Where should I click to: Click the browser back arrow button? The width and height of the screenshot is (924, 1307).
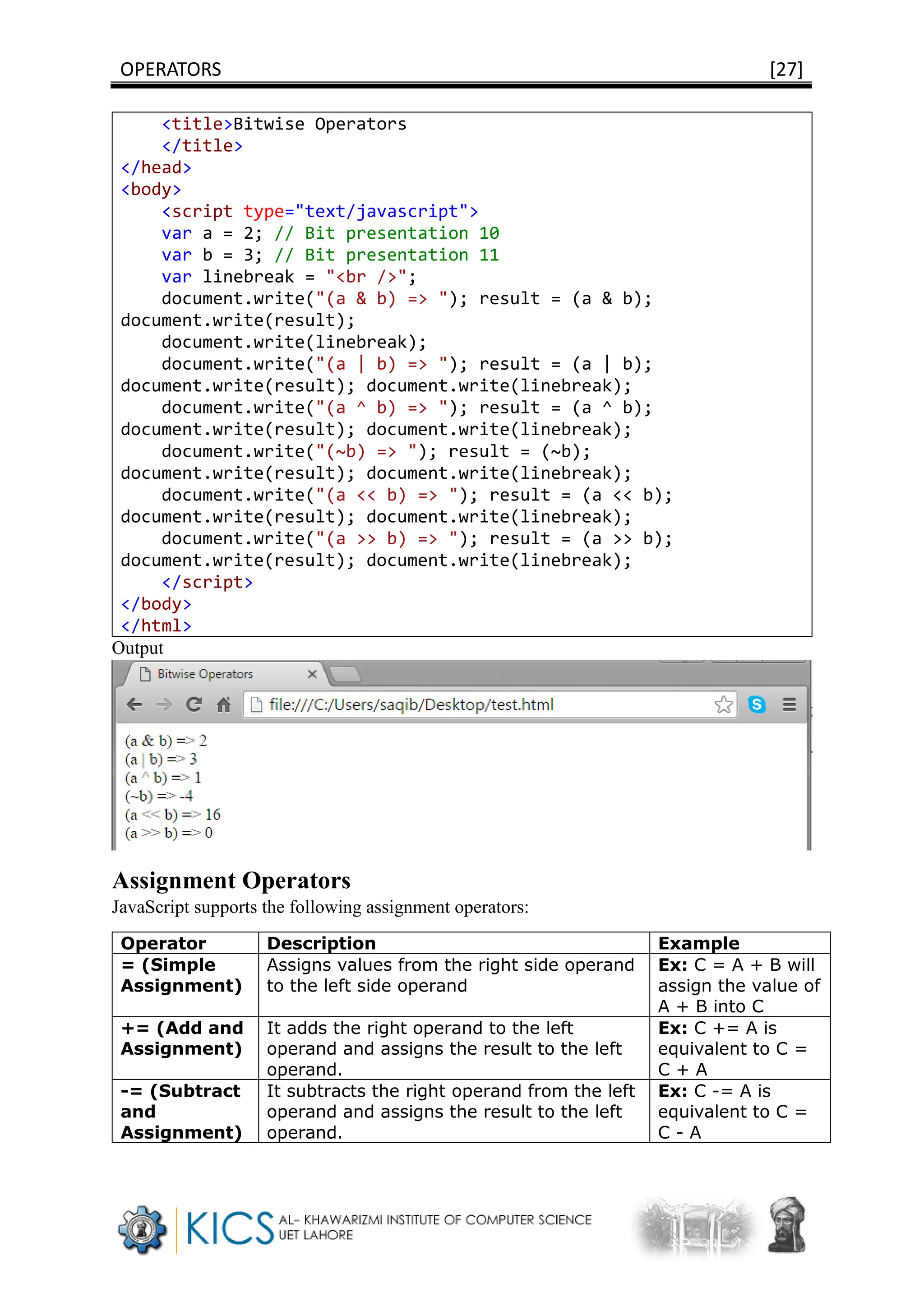(134, 705)
